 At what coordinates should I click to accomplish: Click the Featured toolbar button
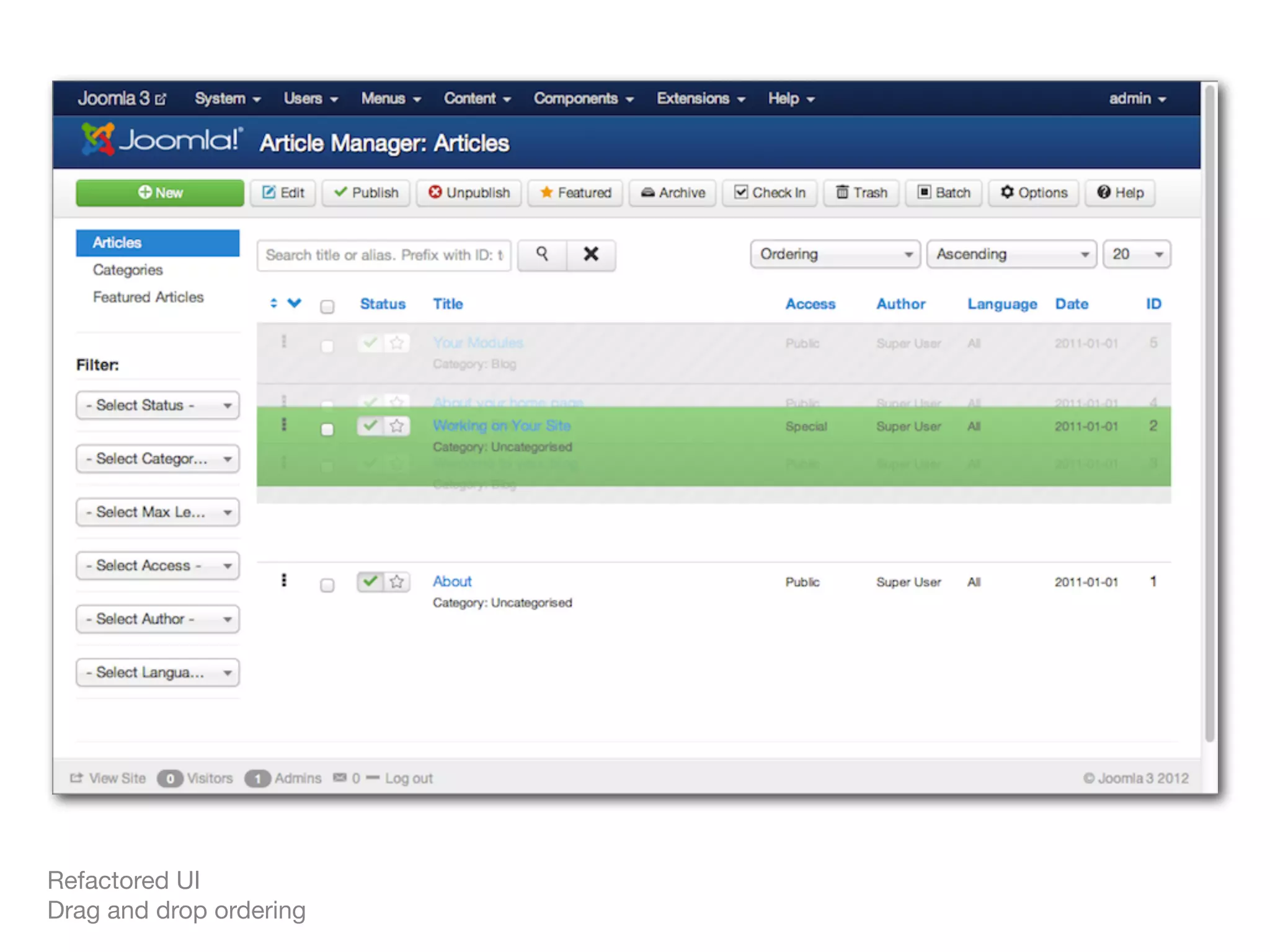[x=575, y=193]
